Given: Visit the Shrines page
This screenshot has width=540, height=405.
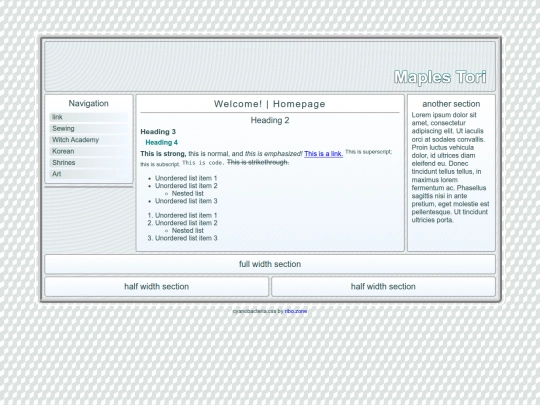Looking at the screenshot, I should 89,163.
